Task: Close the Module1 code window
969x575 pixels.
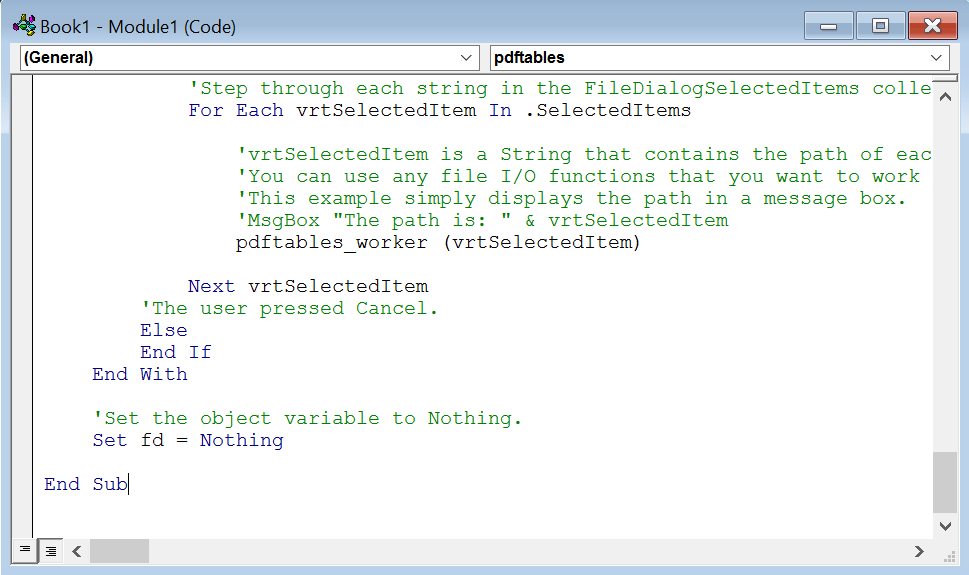Action: point(933,26)
